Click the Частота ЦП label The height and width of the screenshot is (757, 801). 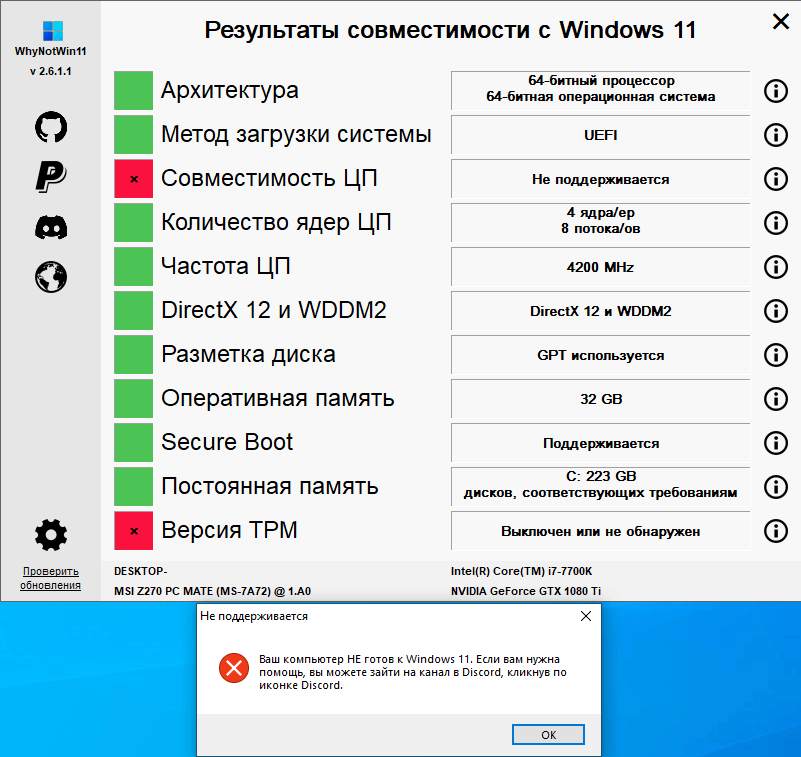click(x=226, y=266)
